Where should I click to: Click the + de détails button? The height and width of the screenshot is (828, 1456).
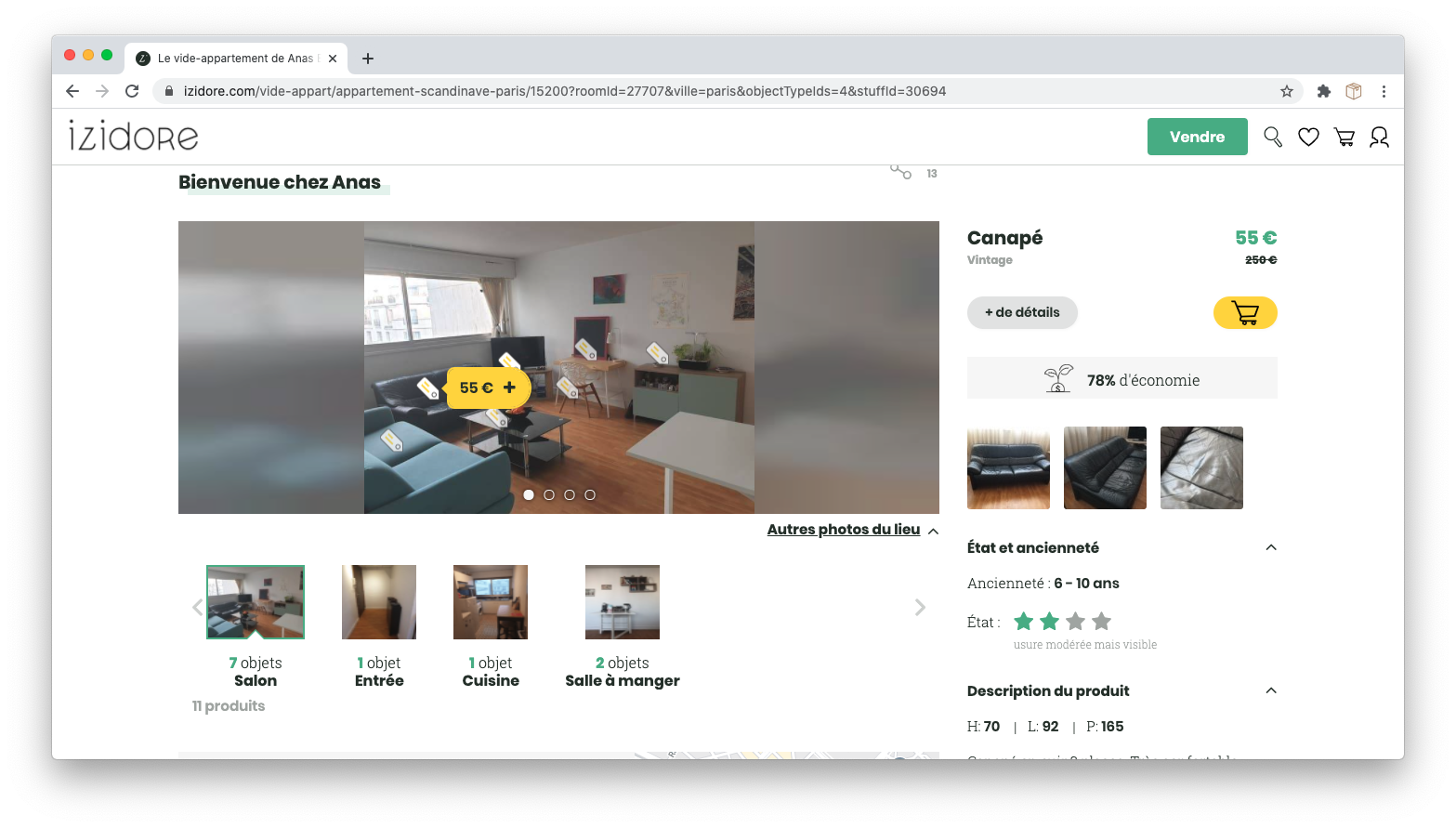(1022, 313)
